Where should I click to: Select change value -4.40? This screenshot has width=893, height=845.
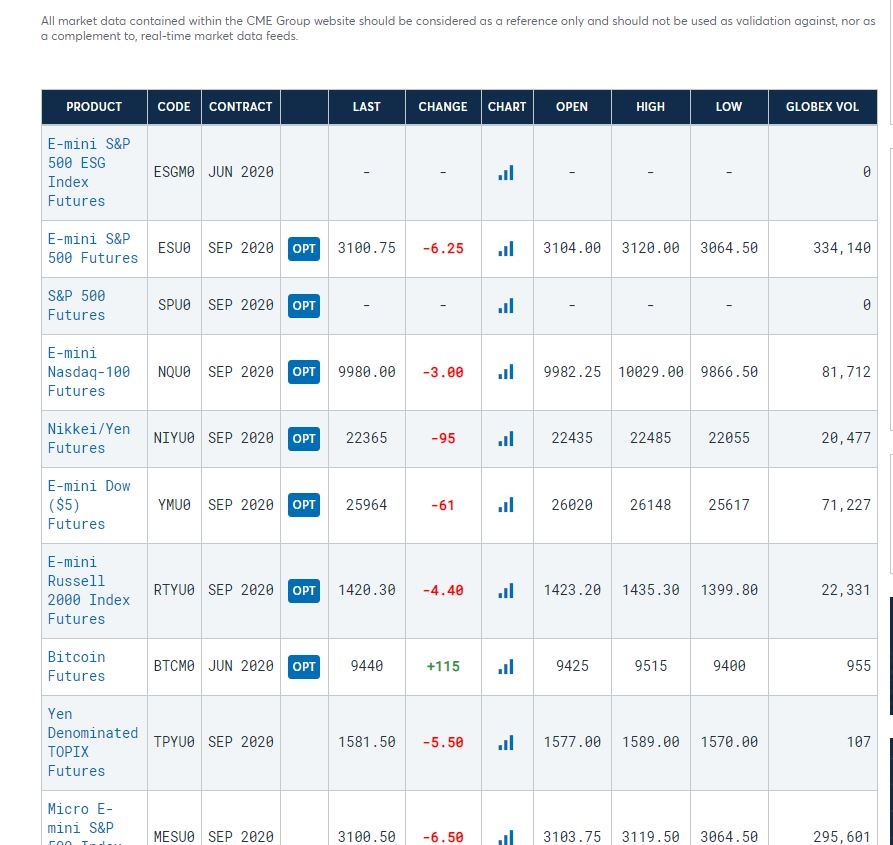[x=443, y=590]
